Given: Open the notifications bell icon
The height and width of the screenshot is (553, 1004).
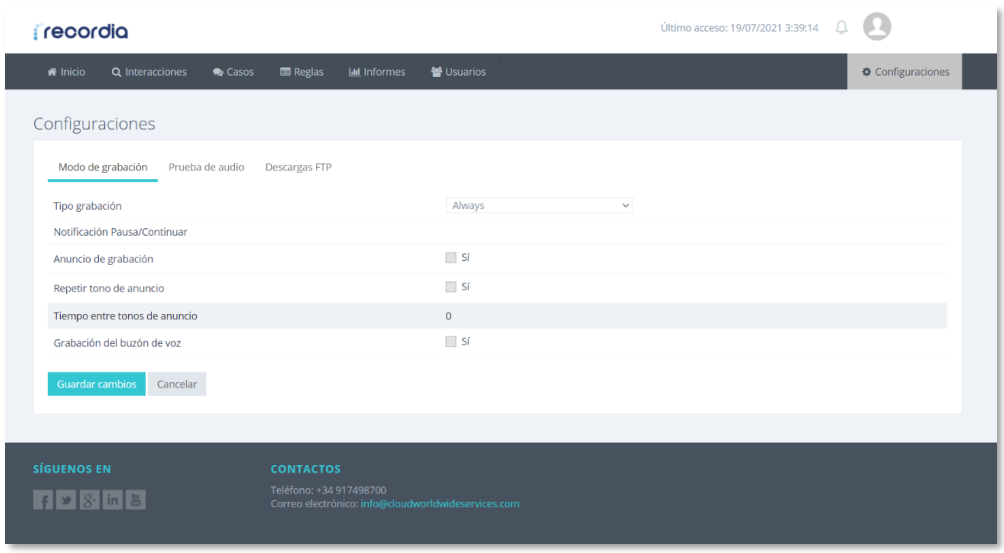Looking at the screenshot, I should 841,28.
